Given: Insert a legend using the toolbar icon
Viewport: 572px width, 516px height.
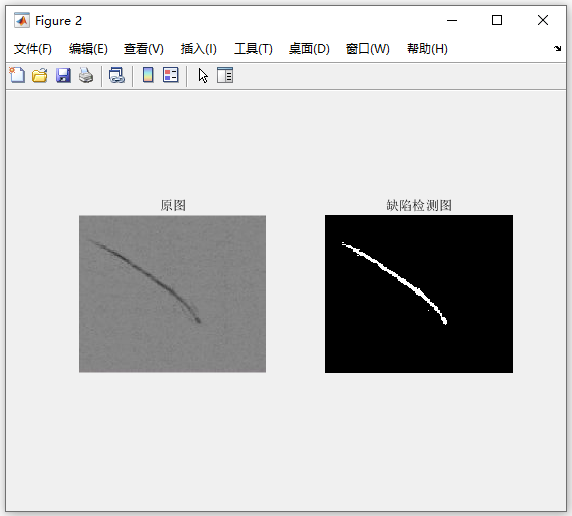Looking at the screenshot, I should [x=171, y=75].
